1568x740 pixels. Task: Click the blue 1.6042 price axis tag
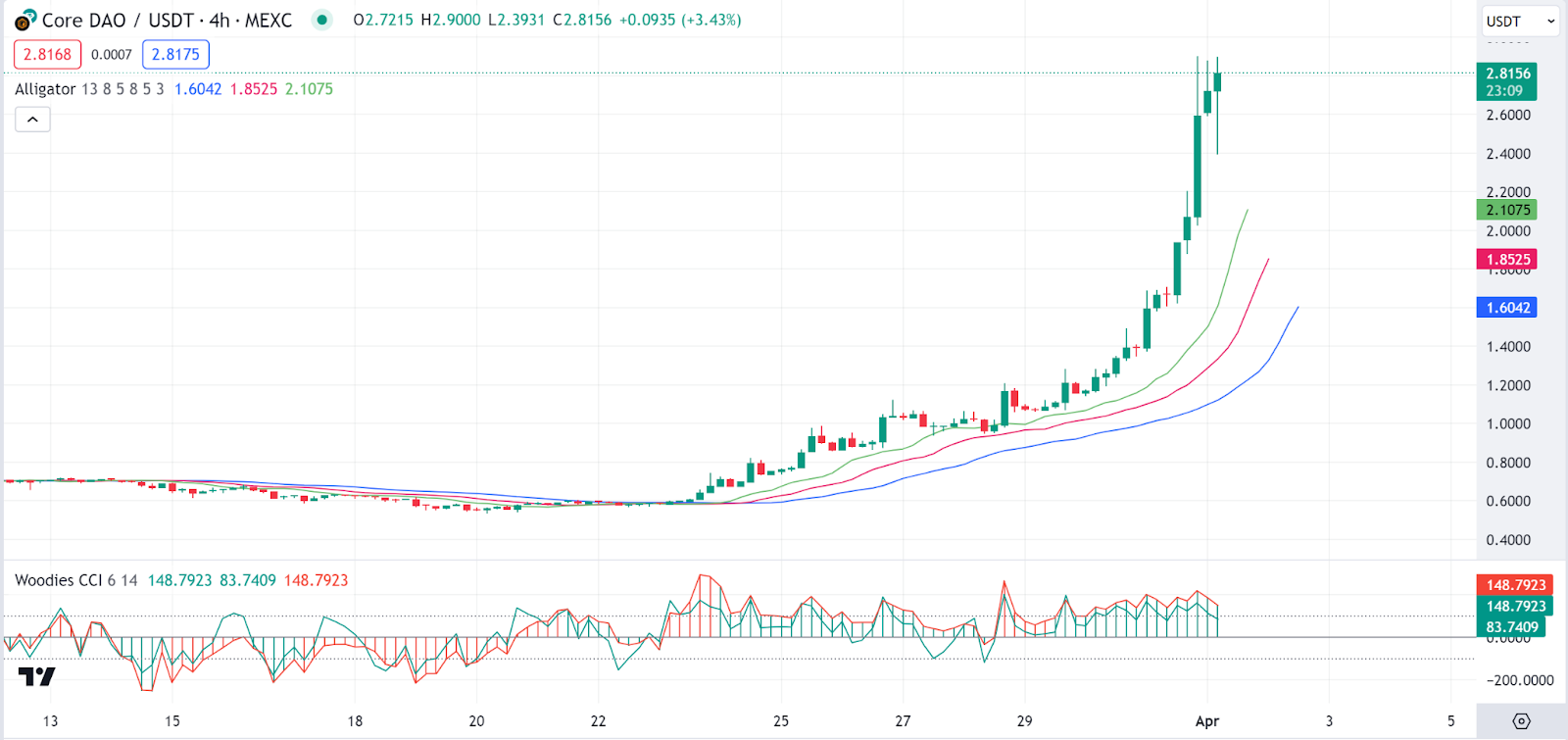point(1506,308)
